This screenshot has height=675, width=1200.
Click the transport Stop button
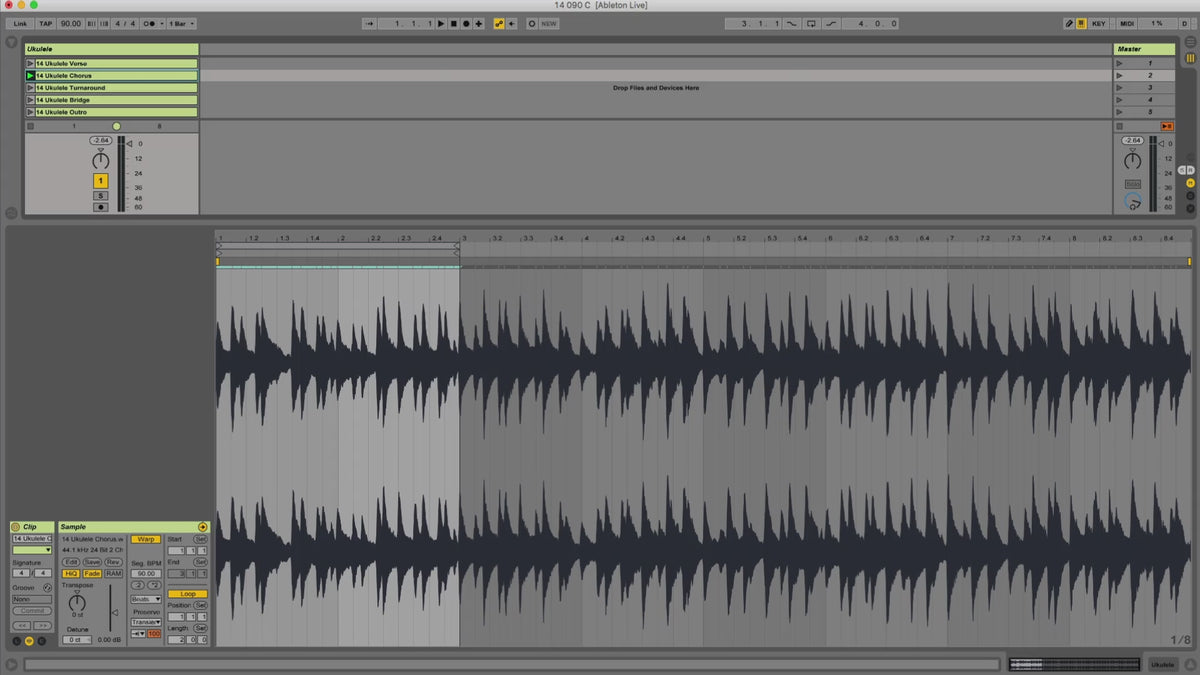(x=453, y=23)
